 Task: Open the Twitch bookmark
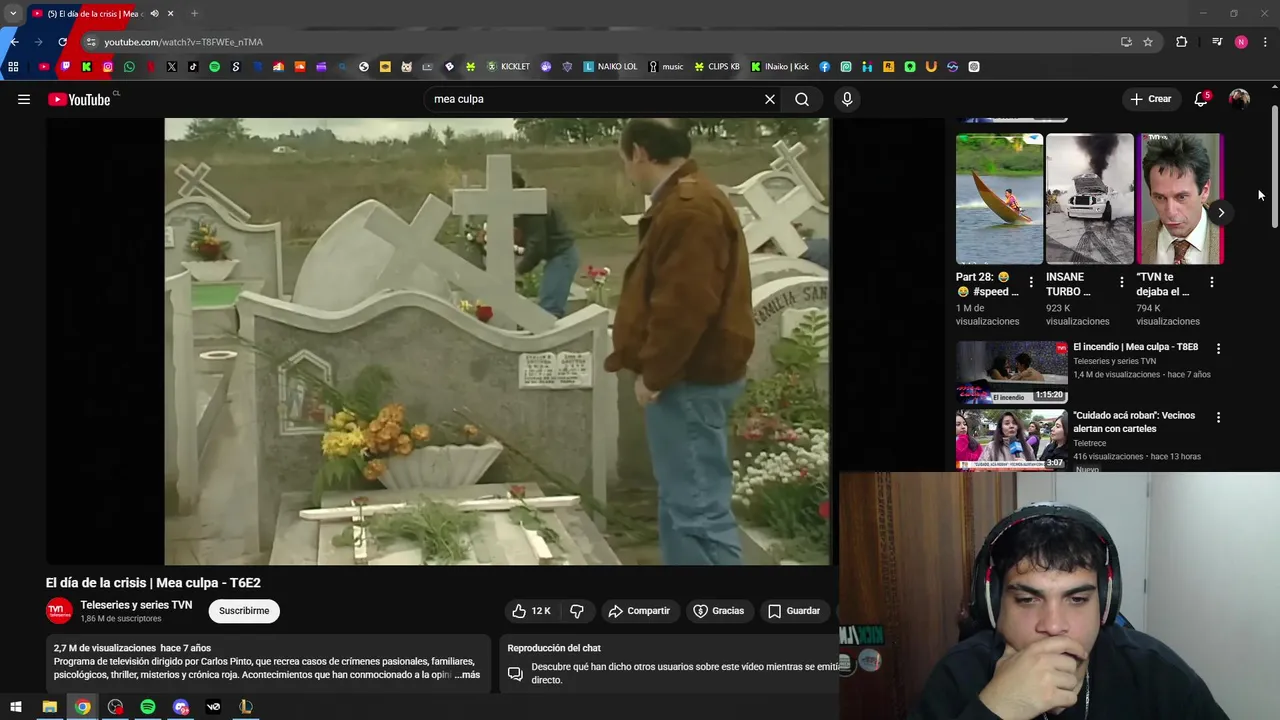pos(65,67)
